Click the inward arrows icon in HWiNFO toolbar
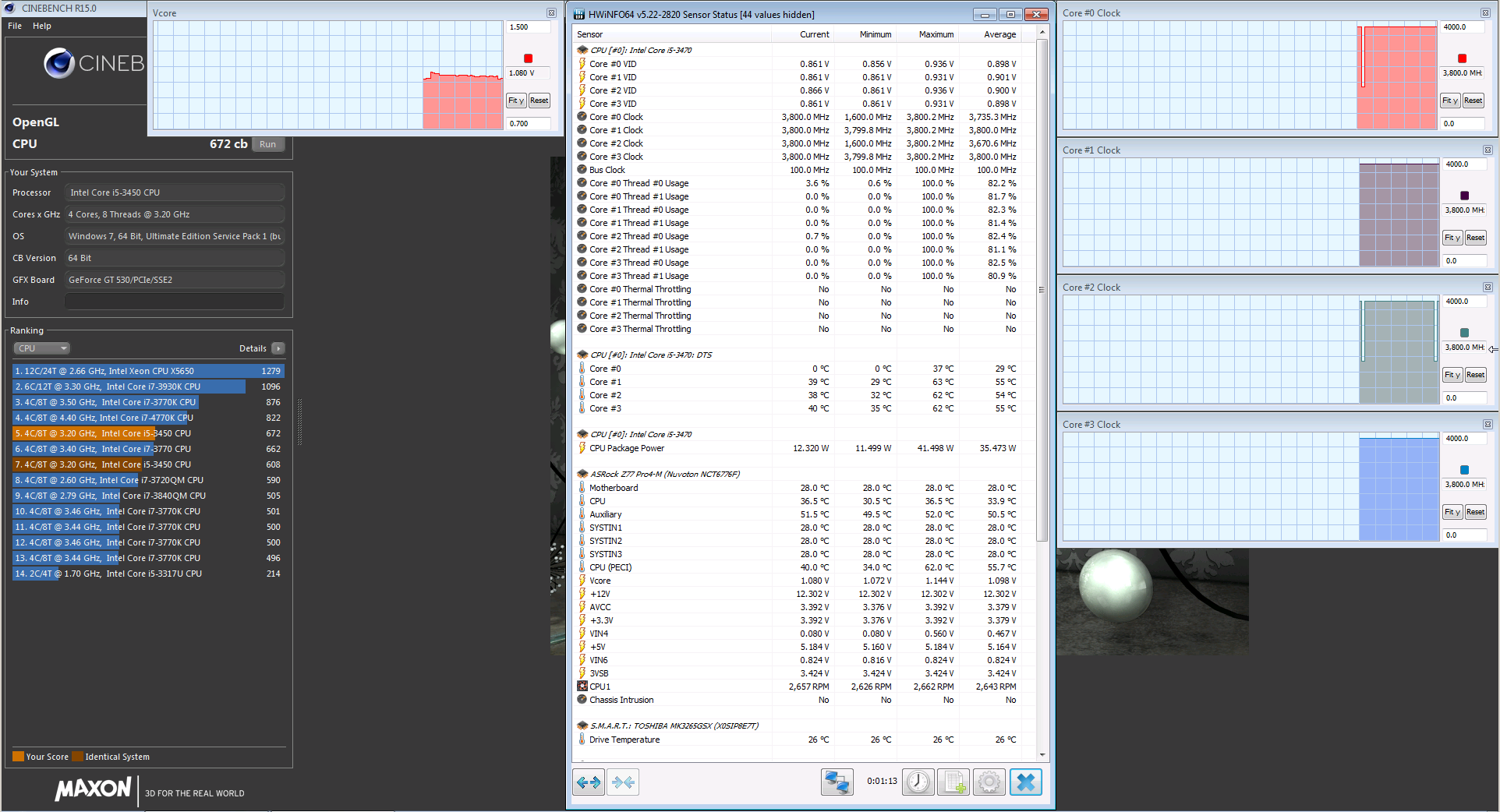Screen dimensions: 1500x812 [622, 782]
